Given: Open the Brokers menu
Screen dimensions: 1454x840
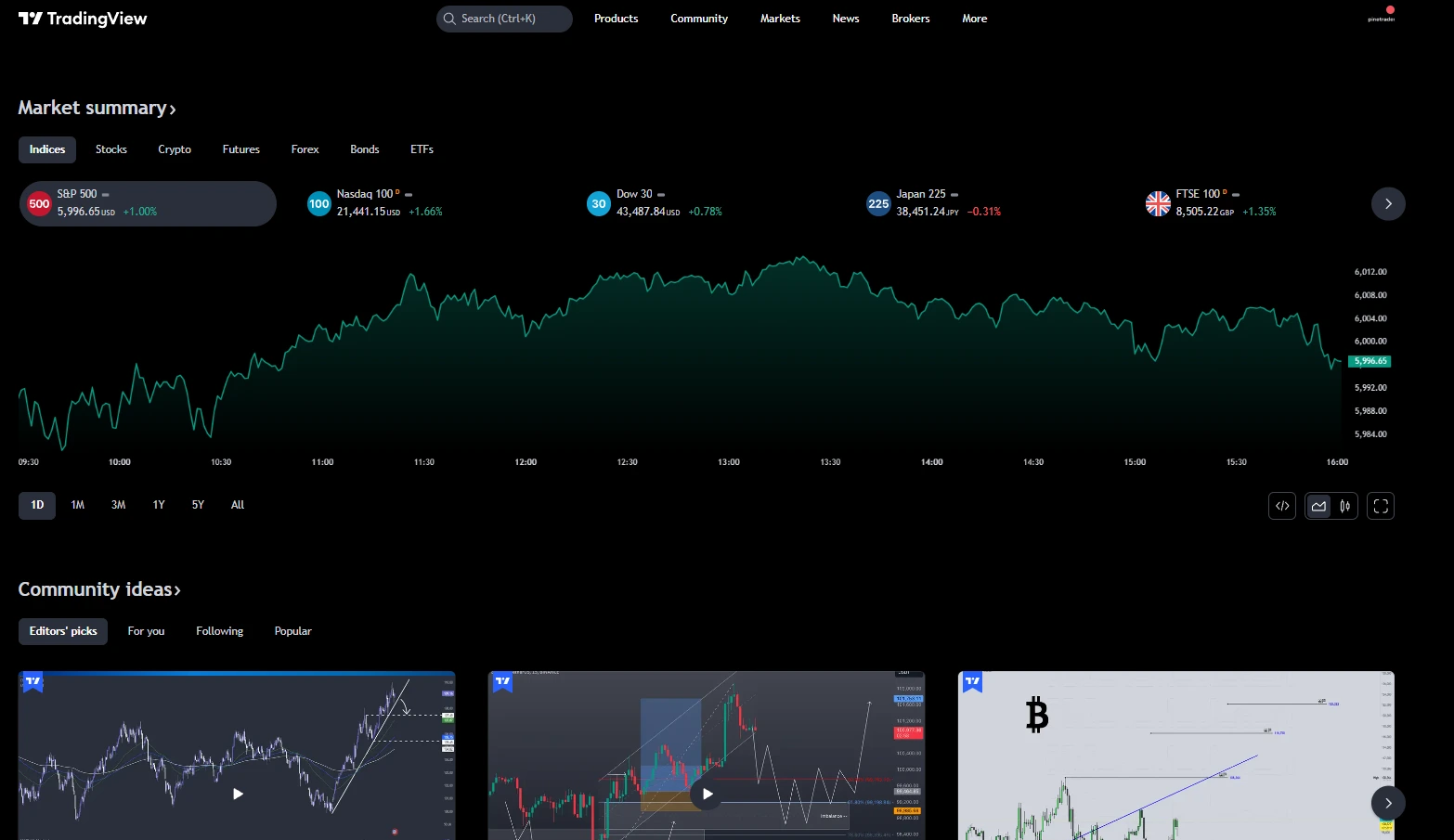Looking at the screenshot, I should [x=911, y=19].
